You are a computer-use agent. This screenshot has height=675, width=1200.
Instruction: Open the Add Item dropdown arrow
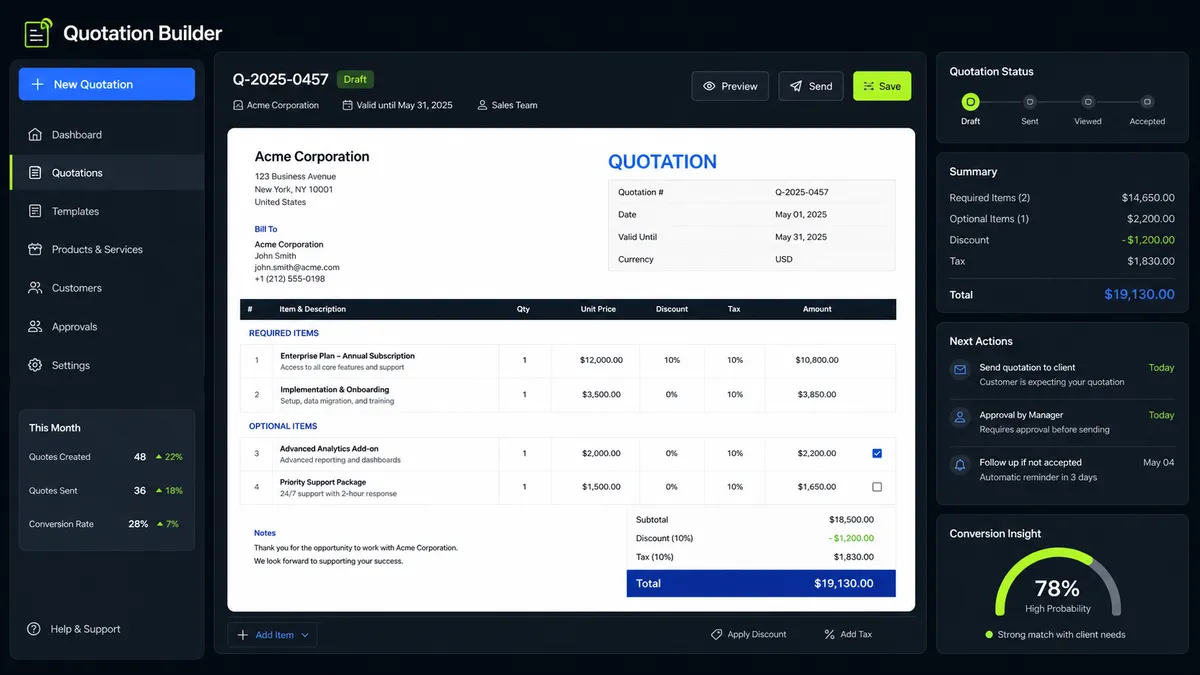(306, 635)
